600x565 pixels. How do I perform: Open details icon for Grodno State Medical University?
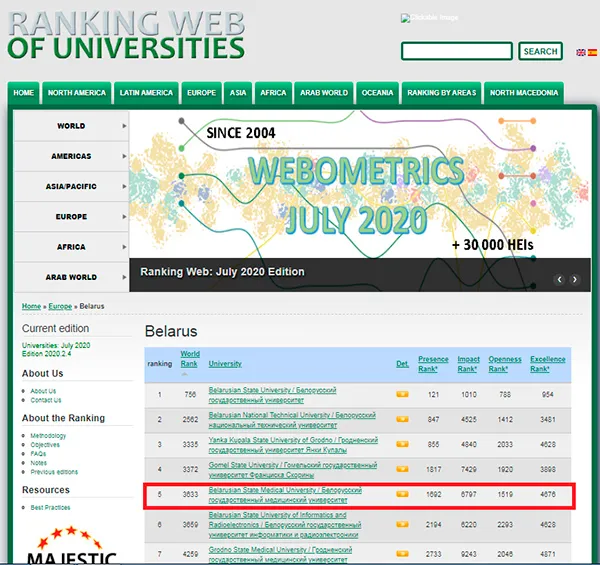(402, 554)
